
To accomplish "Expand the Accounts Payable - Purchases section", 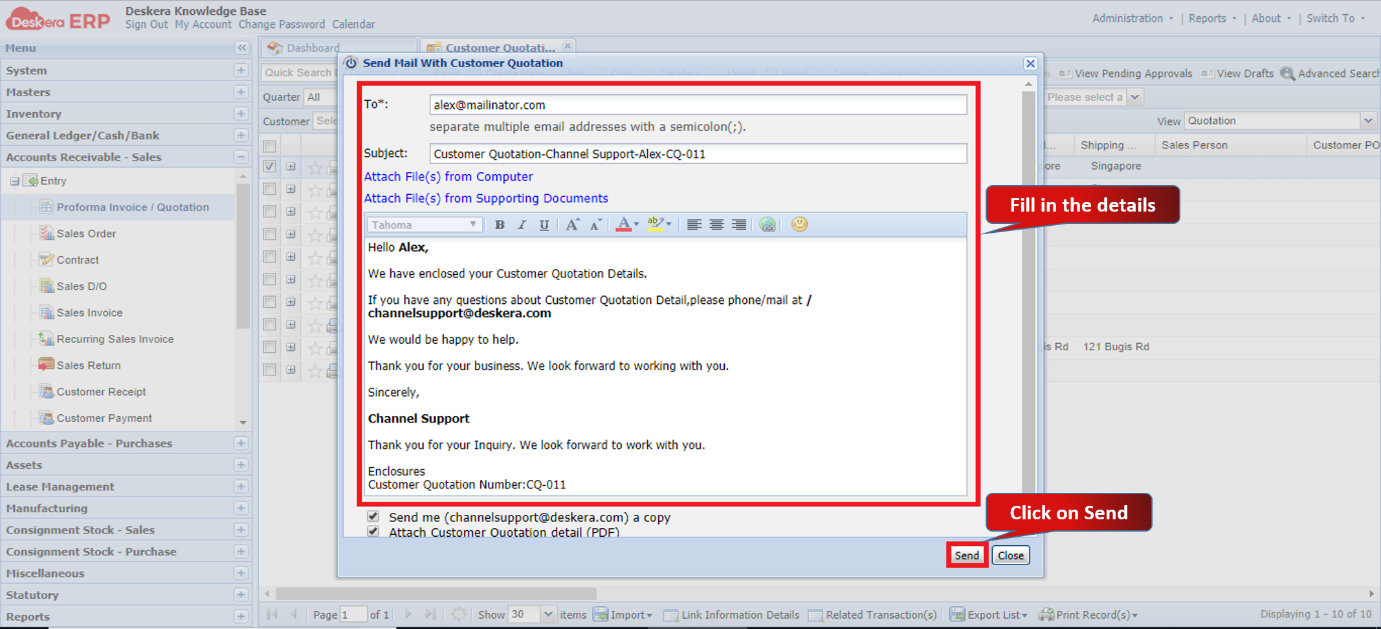I will 241,443.
